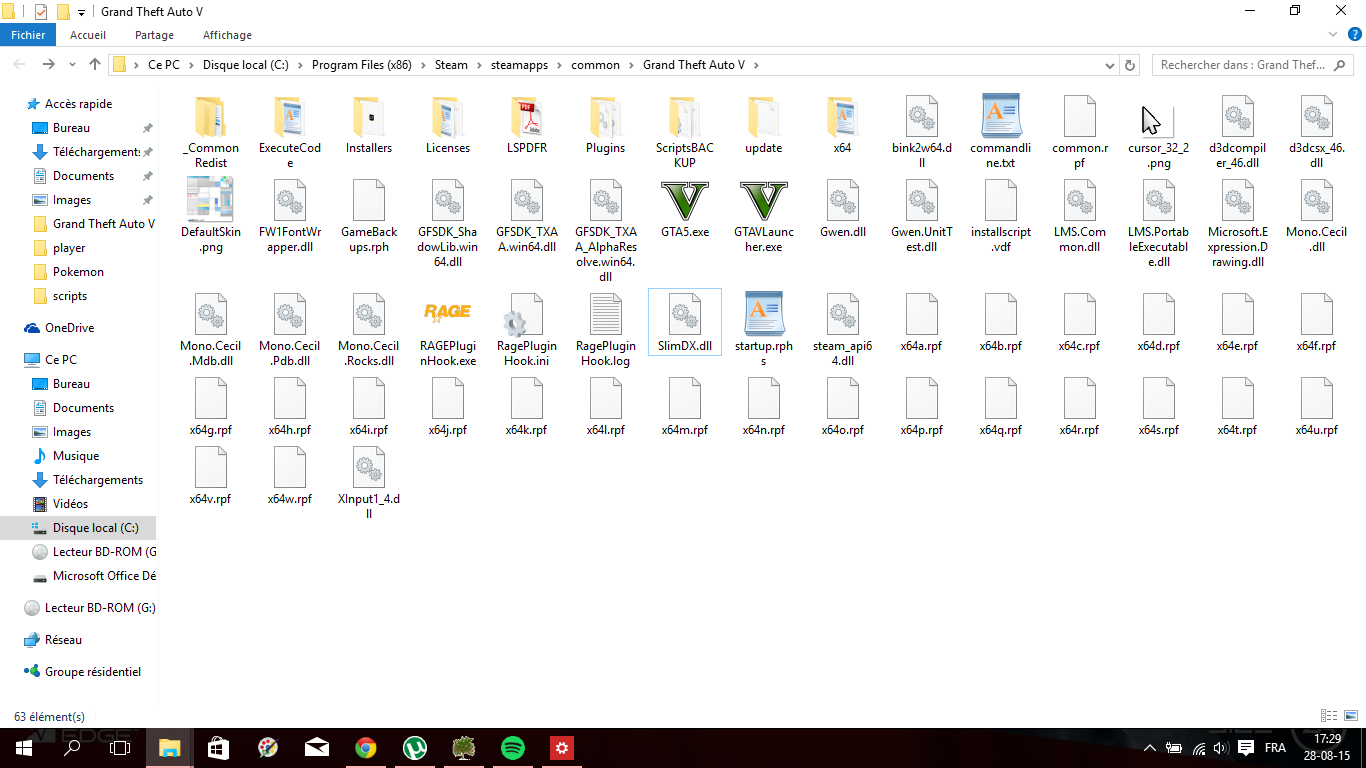The height and width of the screenshot is (768, 1366).
Task: Switch to large icons view in status bar
Action: [x=1350, y=716]
